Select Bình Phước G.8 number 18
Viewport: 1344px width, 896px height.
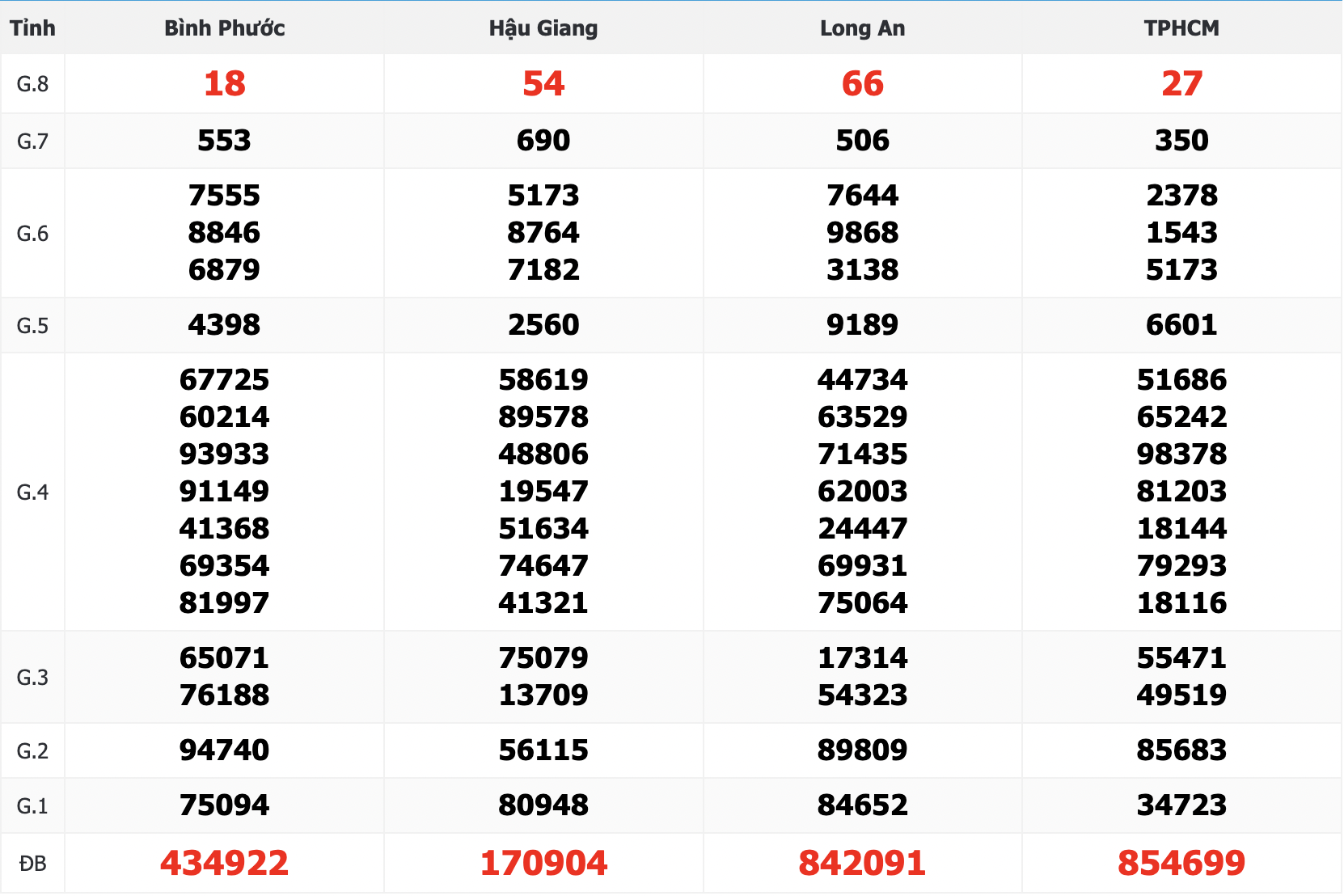[x=224, y=84]
